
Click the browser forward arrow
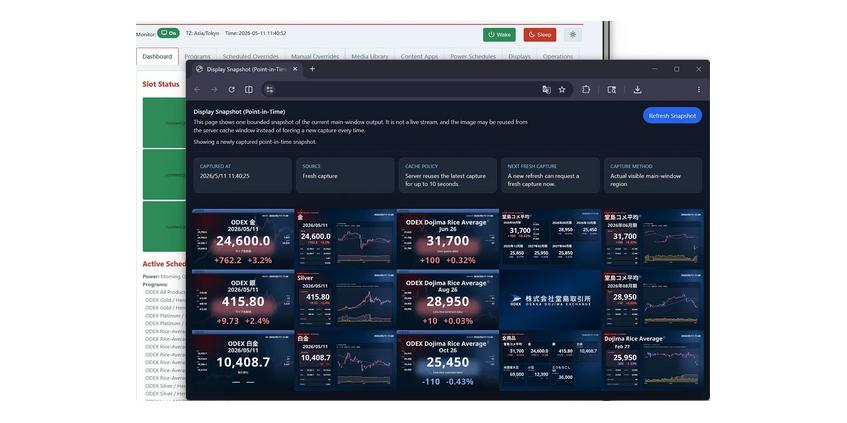(214, 90)
